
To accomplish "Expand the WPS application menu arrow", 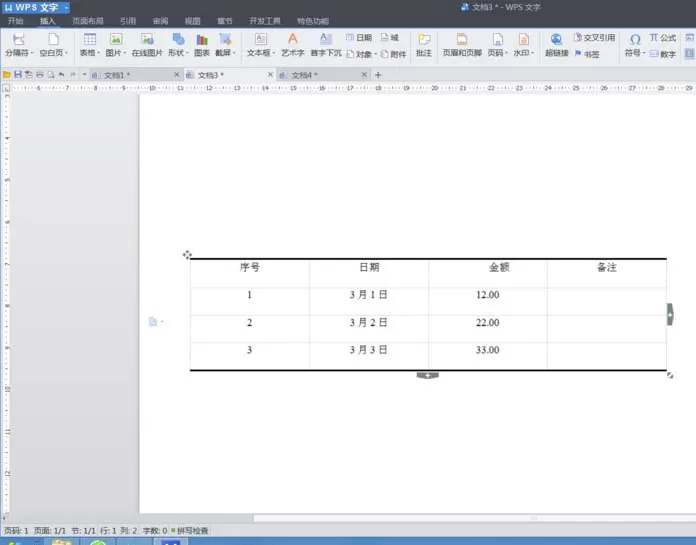I will 66,8.
